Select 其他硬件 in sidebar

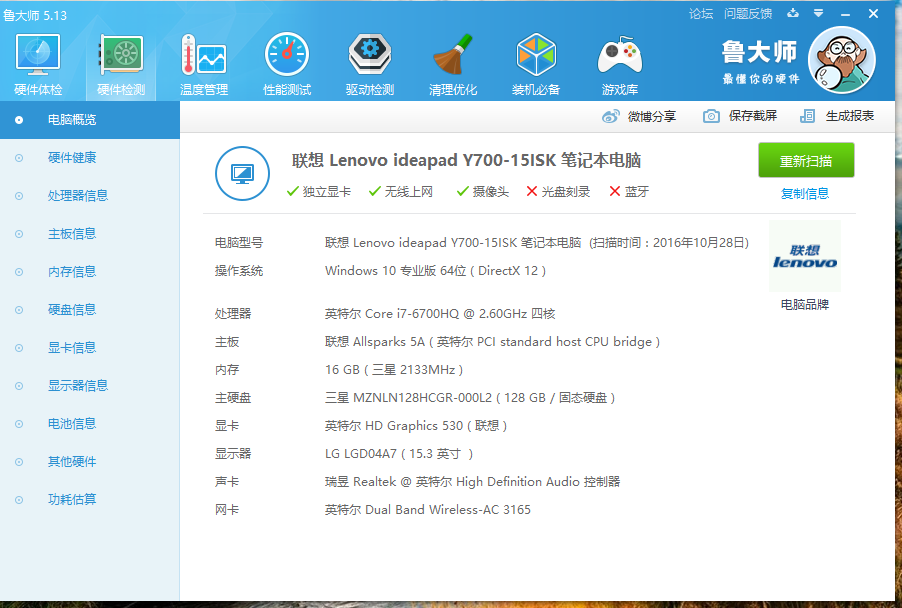point(90,461)
